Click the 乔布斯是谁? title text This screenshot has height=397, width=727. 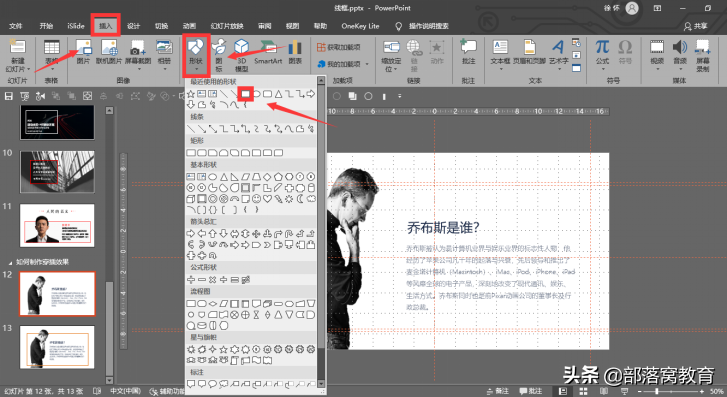(x=443, y=228)
